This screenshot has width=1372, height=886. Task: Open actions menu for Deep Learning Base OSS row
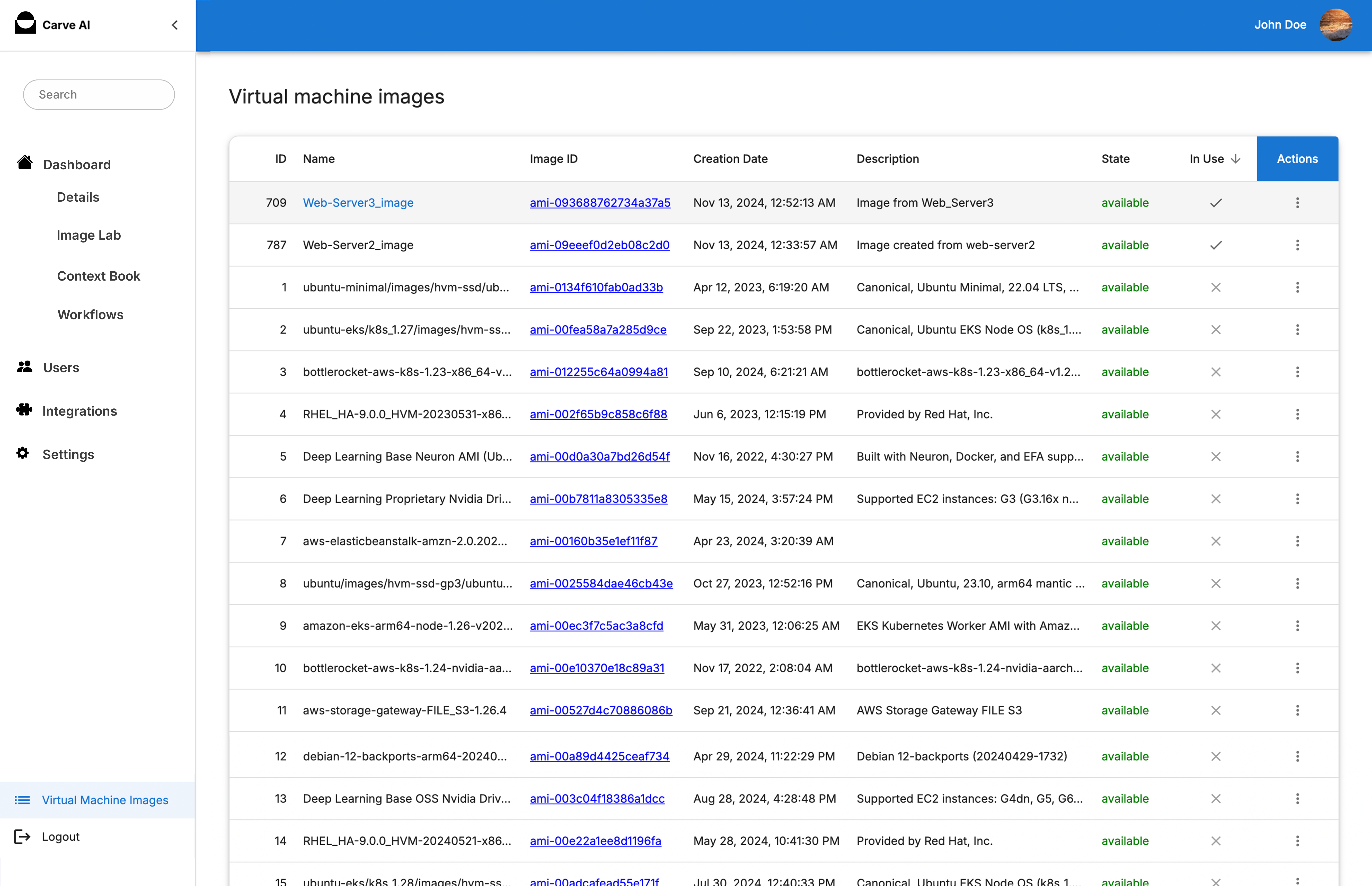[x=1297, y=799]
